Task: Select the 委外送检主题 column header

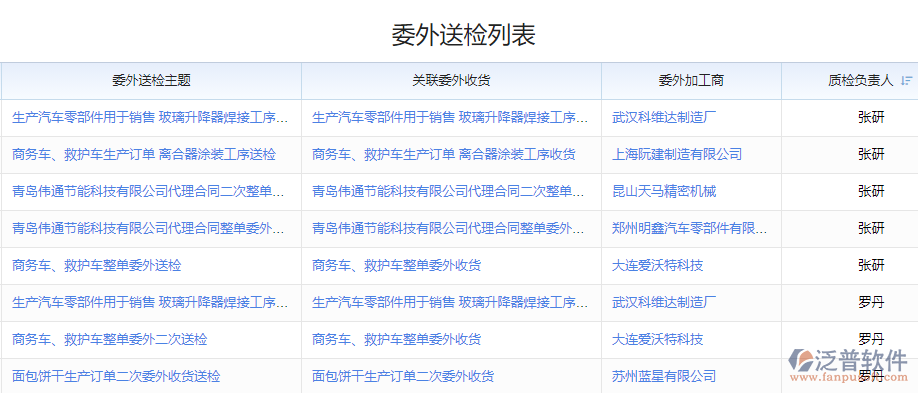Action: pos(152,81)
